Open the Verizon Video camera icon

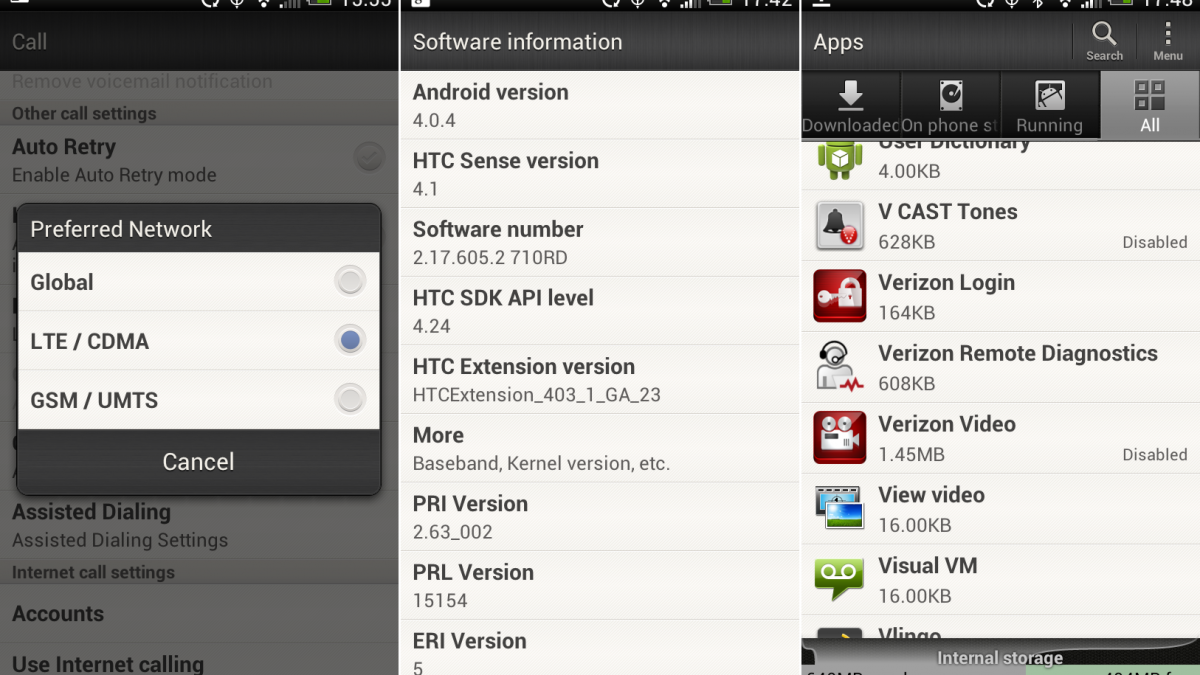coord(839,438)
